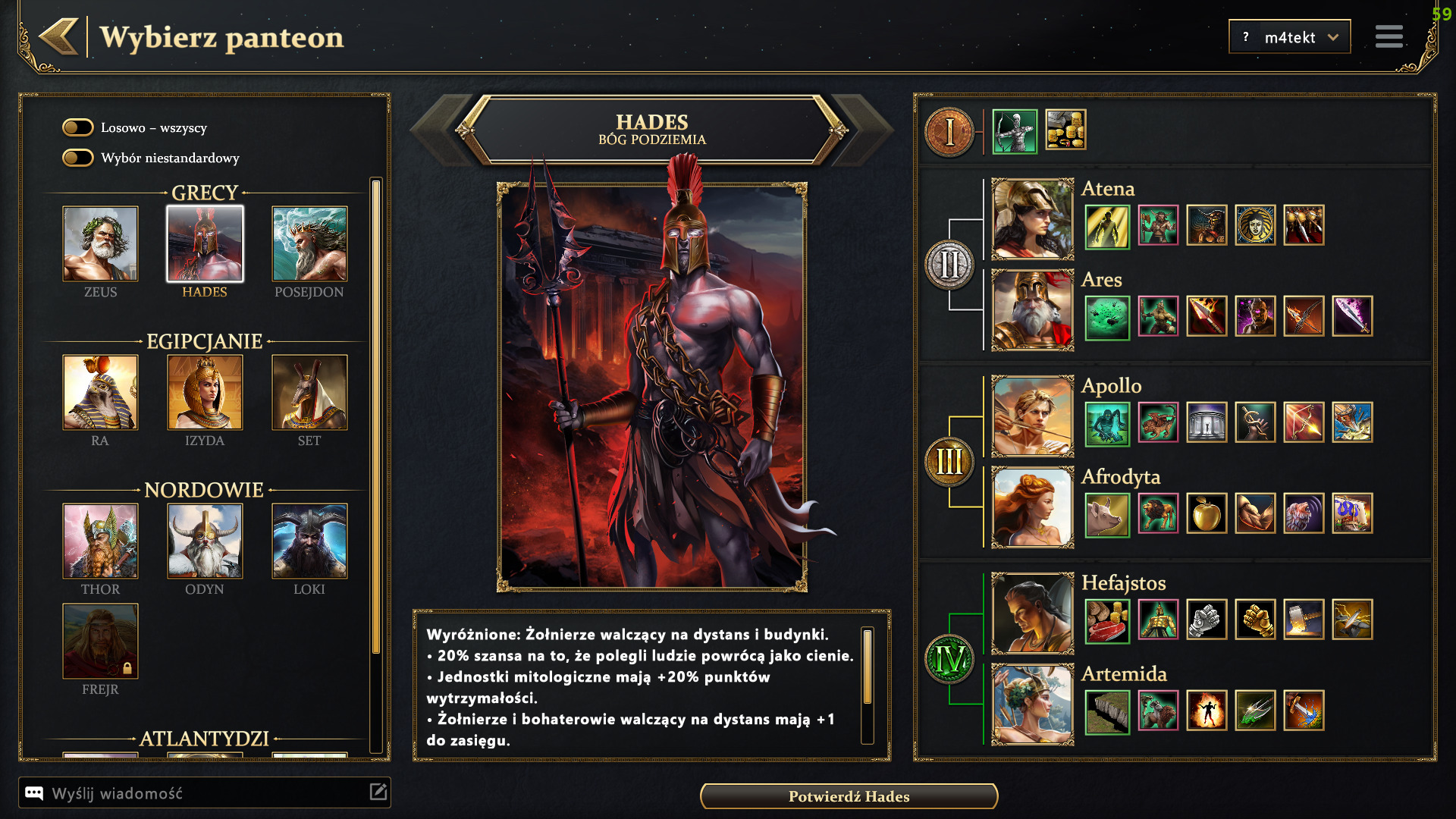This screenshot has width=1456, height=819.
Task: Click the Age III roman numeral badge
Action: pos(949,462)
